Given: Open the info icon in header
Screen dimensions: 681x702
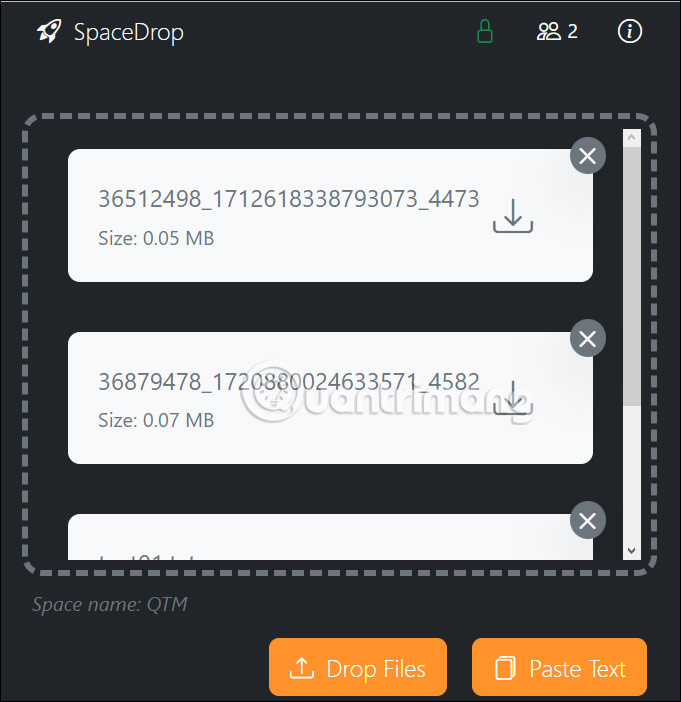Looking at the screenshot, I should (x=630, y=31).
